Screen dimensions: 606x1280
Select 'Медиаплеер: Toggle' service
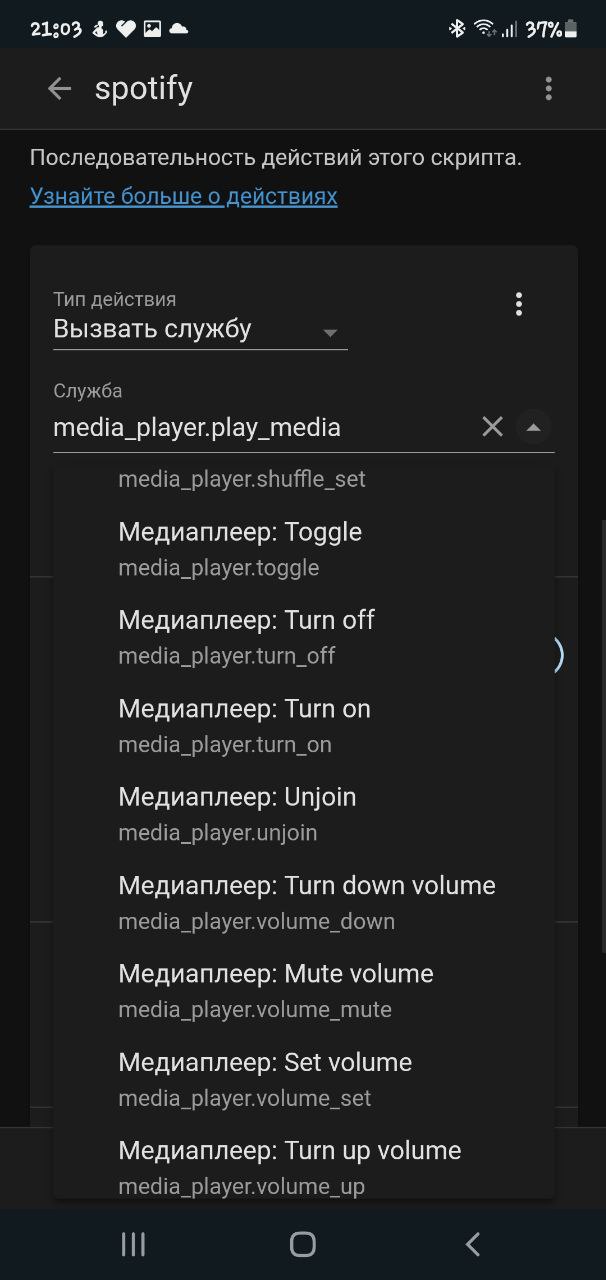point(304,548)
